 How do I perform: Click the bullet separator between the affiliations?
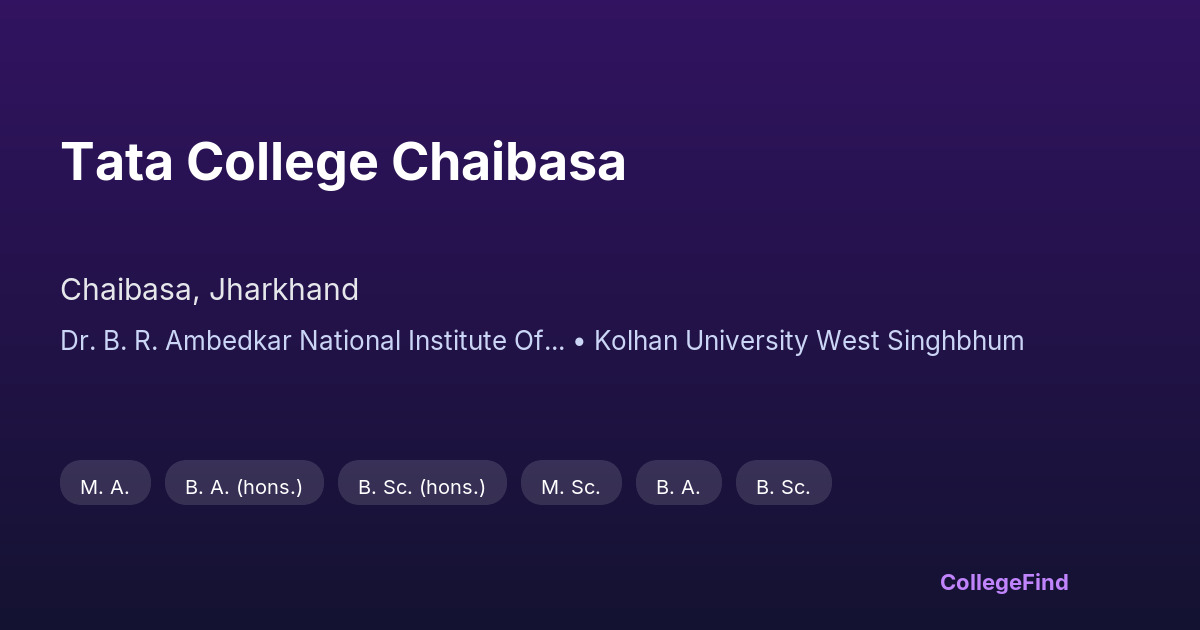tap(580, 342)
